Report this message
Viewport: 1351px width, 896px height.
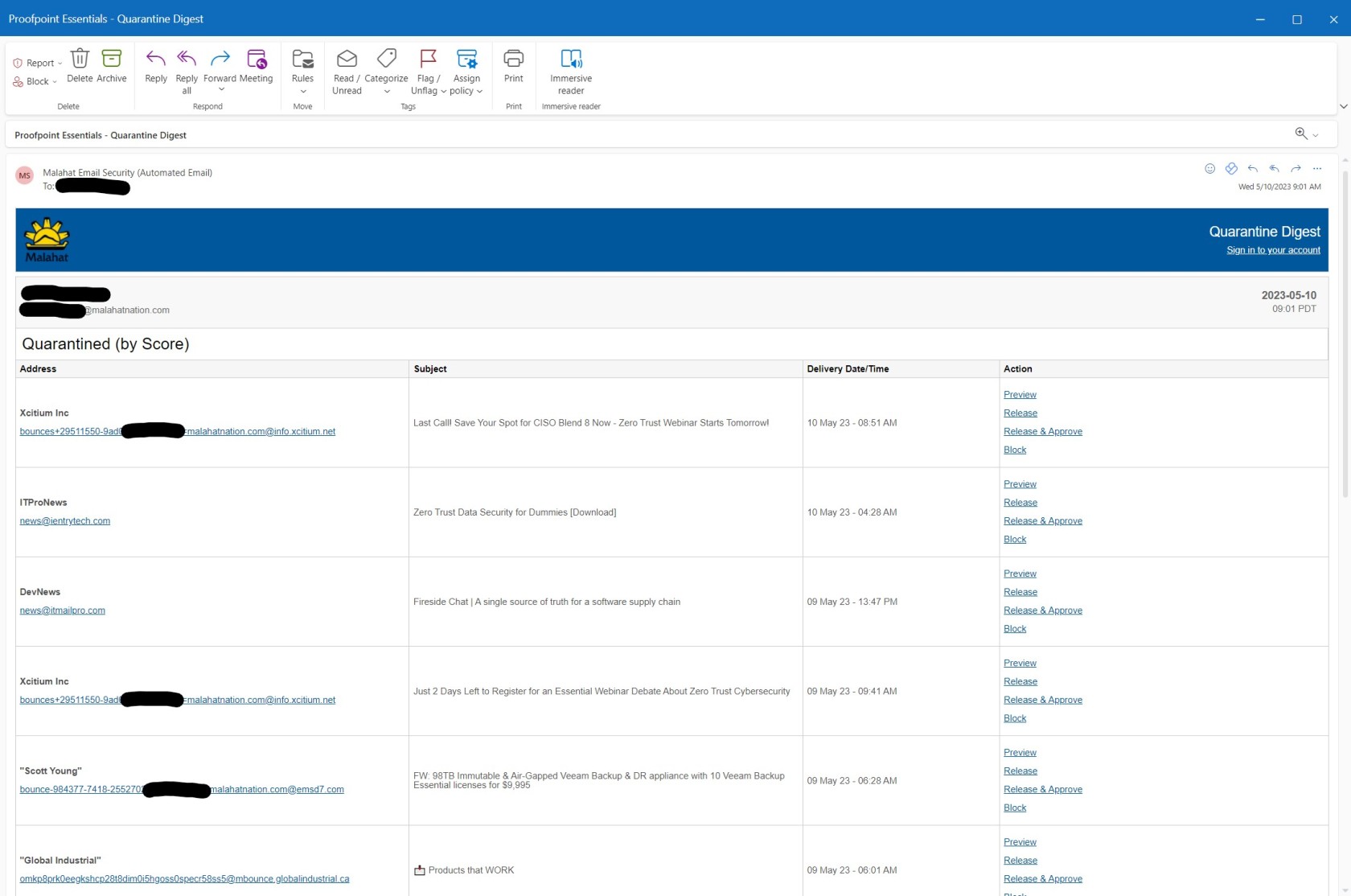(x=34, y=63)
